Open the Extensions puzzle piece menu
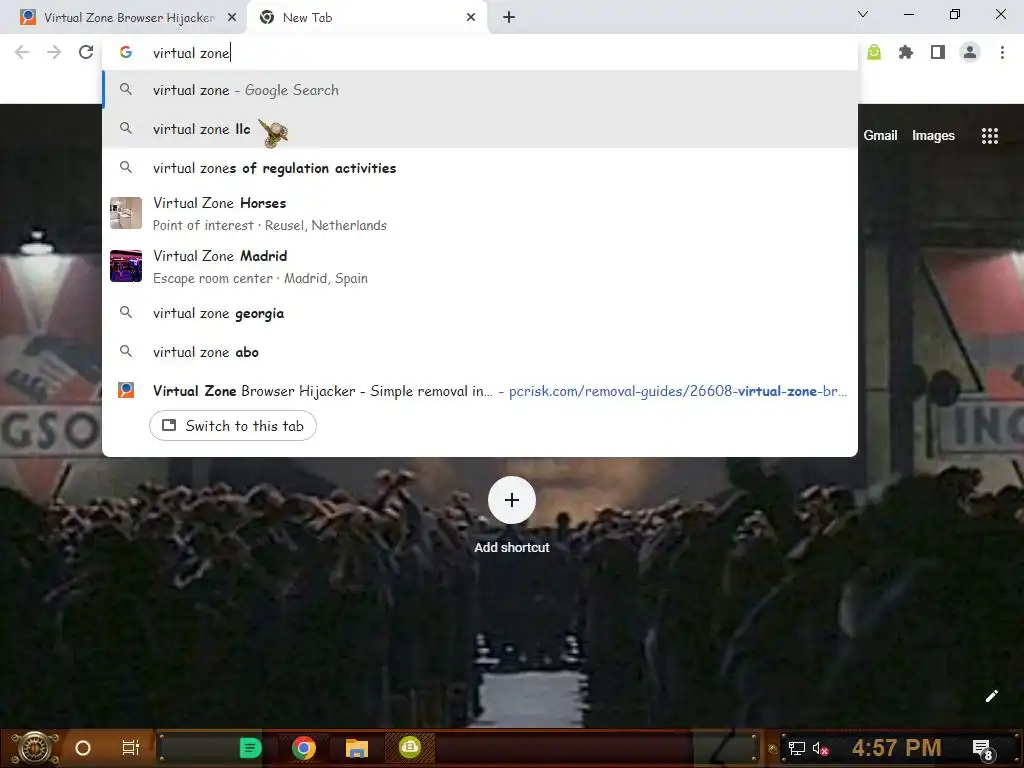The image size is (1024, 768). pos(905,52)
